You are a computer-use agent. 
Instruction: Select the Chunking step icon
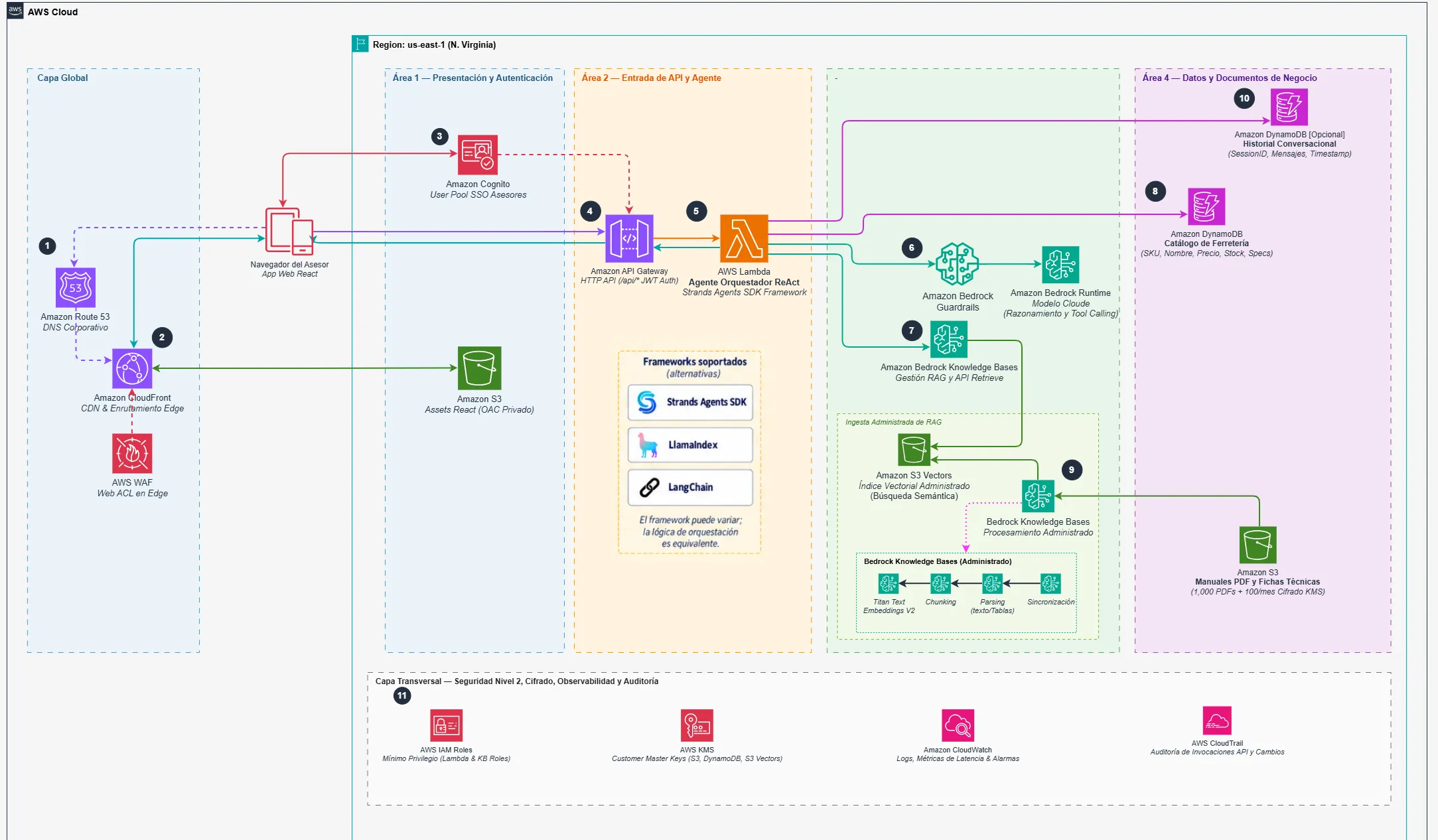(x=940, y=584)
